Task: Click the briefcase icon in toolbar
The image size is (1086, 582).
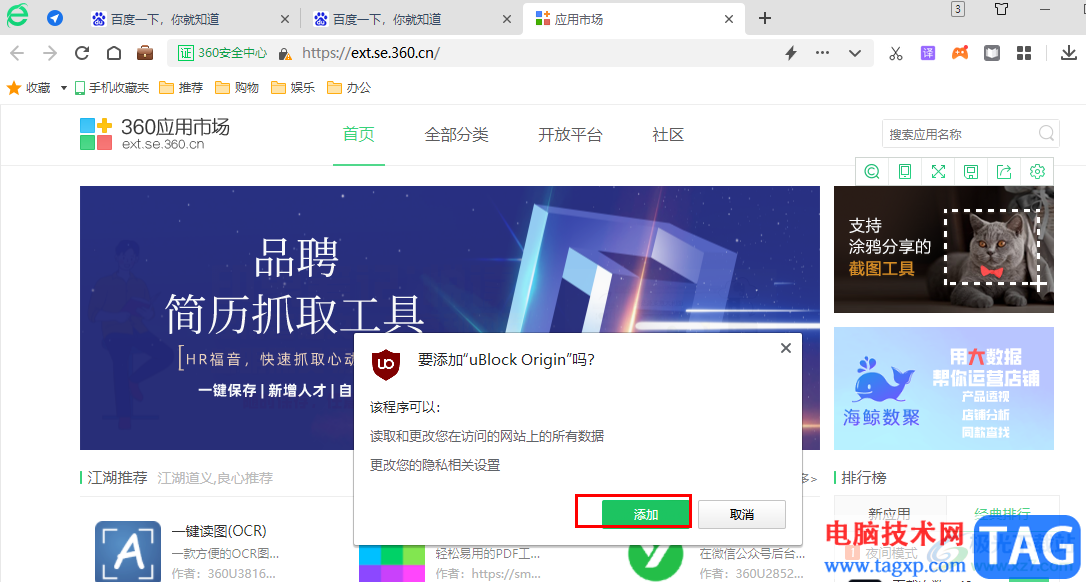Action: [x=145, y=53]
